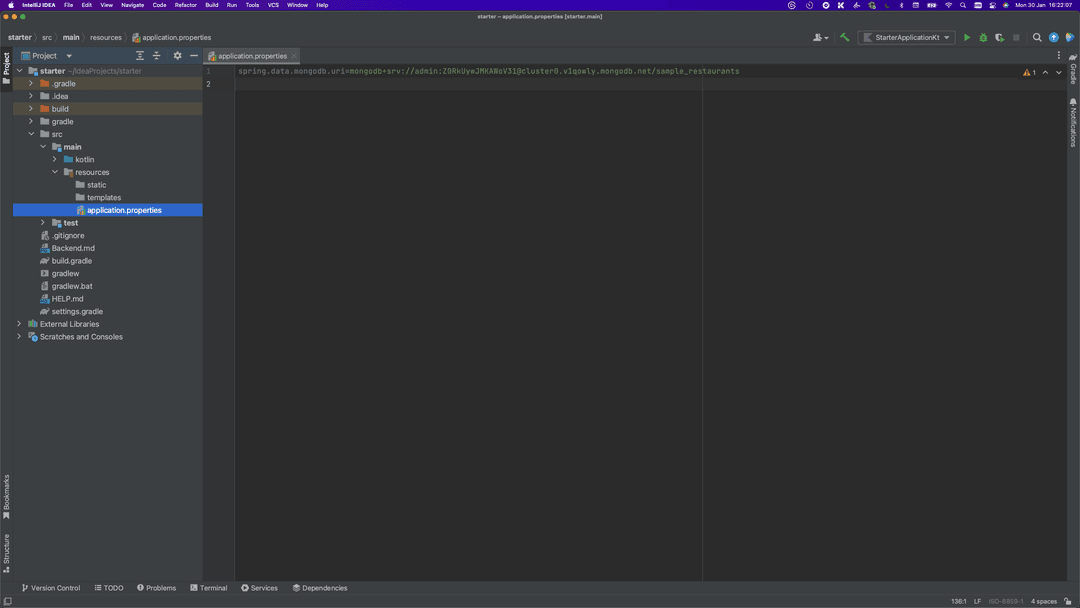Run the StarterApplicationKt configuration
1080x608 pixels.
[966, 37]
